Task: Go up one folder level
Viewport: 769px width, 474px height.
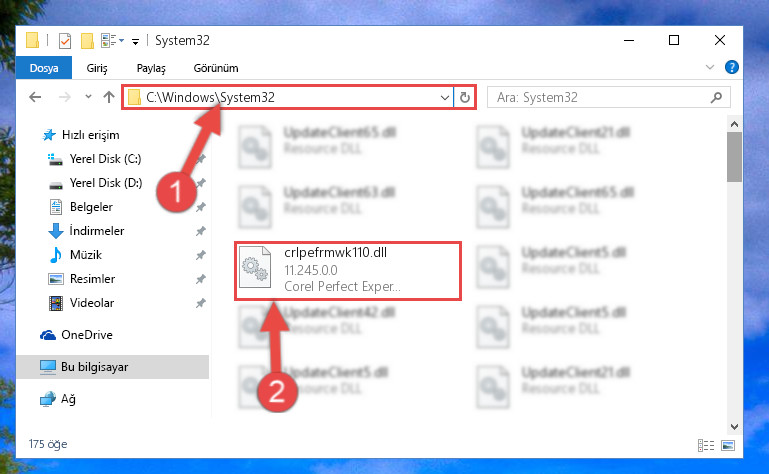Action: [109, 97]
